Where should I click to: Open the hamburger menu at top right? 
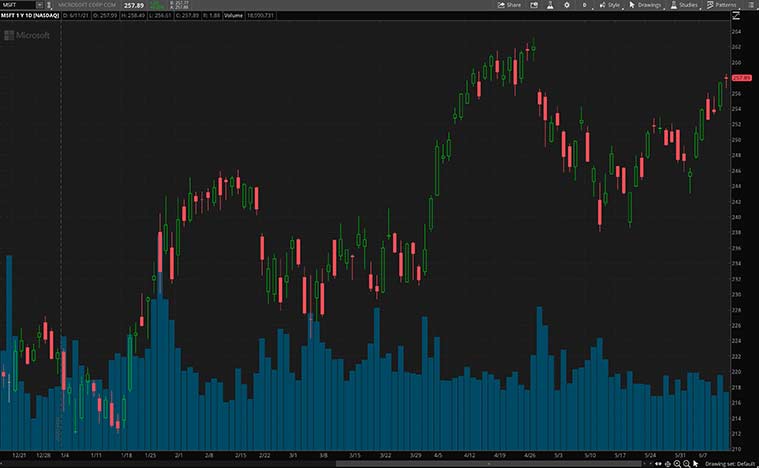point(752,5)
